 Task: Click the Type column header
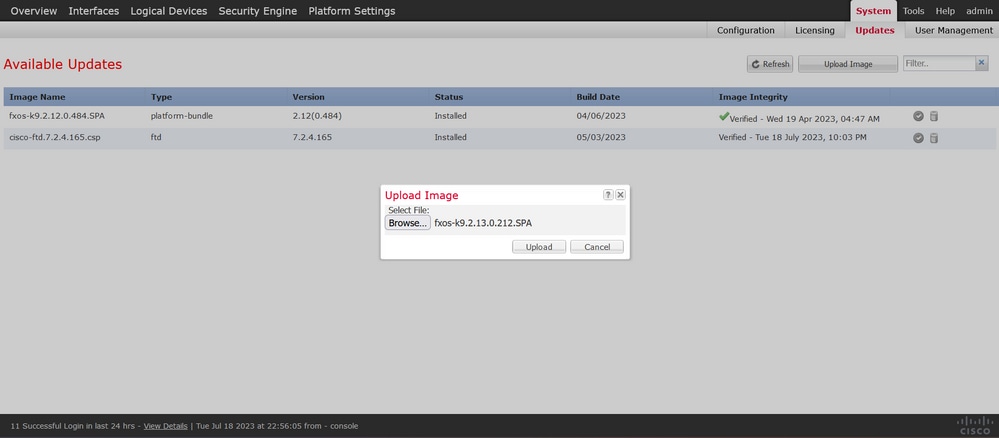[161, 97]
